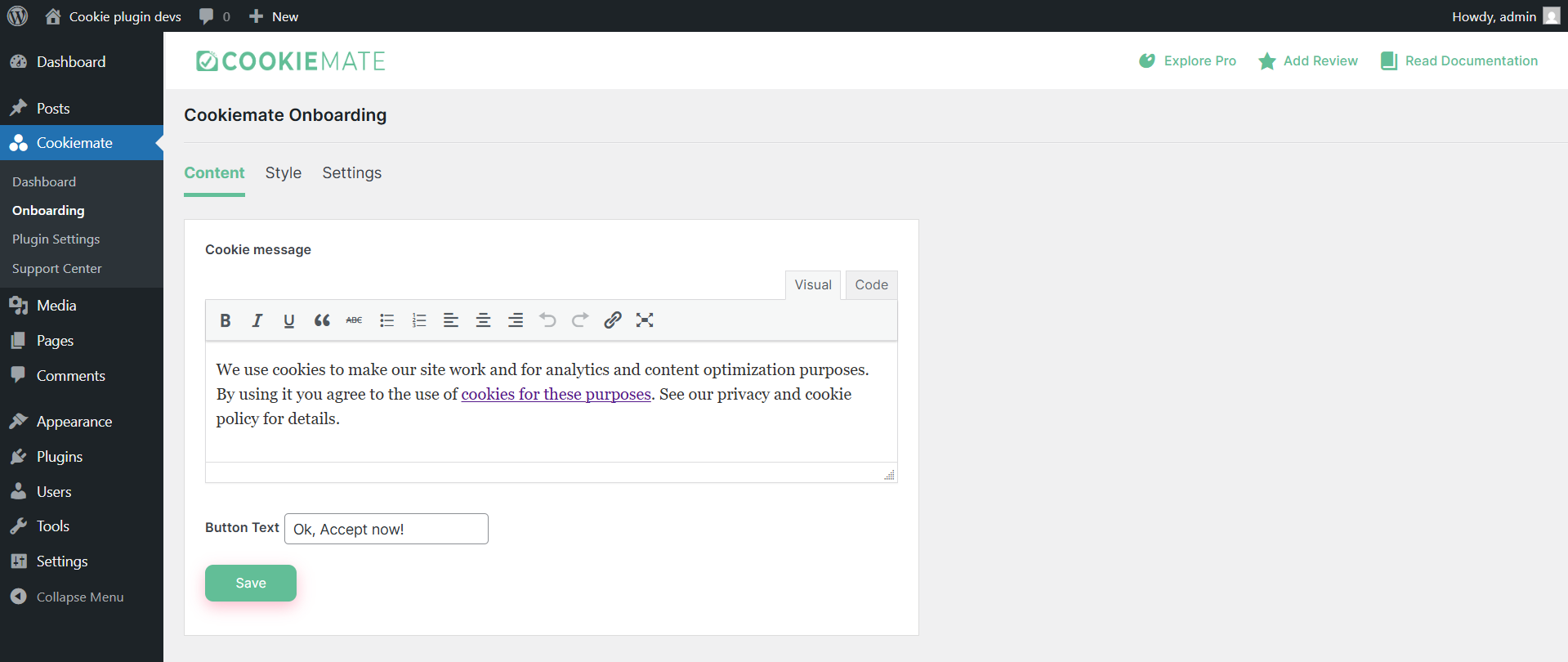1568x662 pixels.
Task: Apply strikethrough (ABC) formatting
Action: tap(354, 320)
